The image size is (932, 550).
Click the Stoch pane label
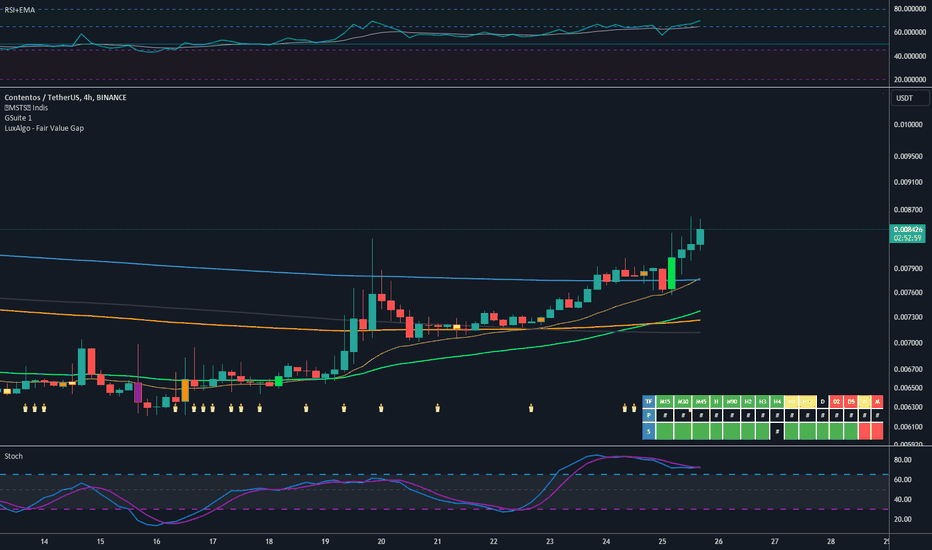[14, 456]
